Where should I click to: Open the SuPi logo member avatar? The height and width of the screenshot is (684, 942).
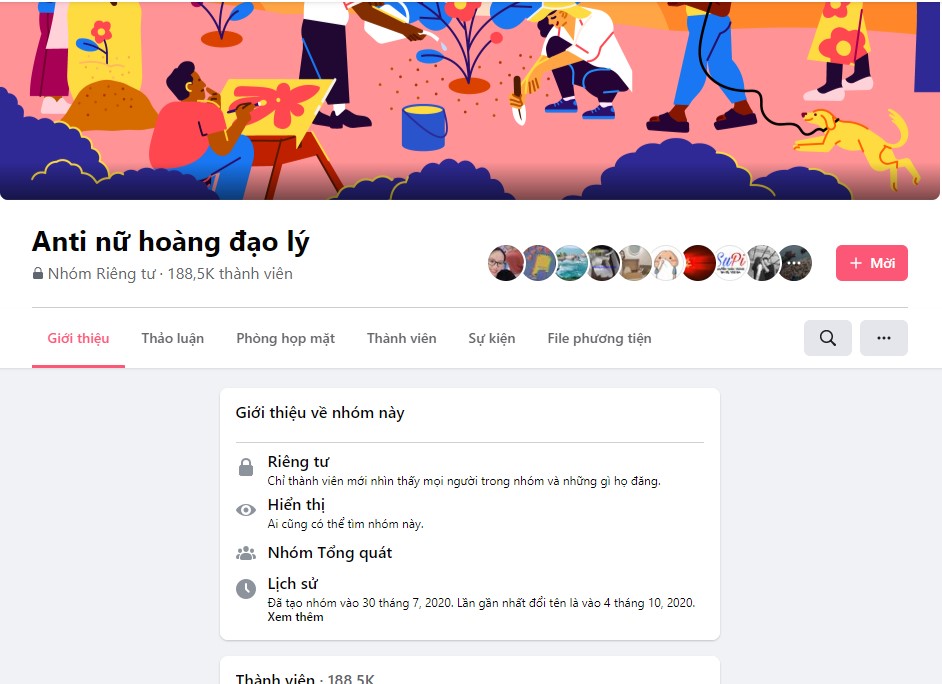(x=730, y=263)
